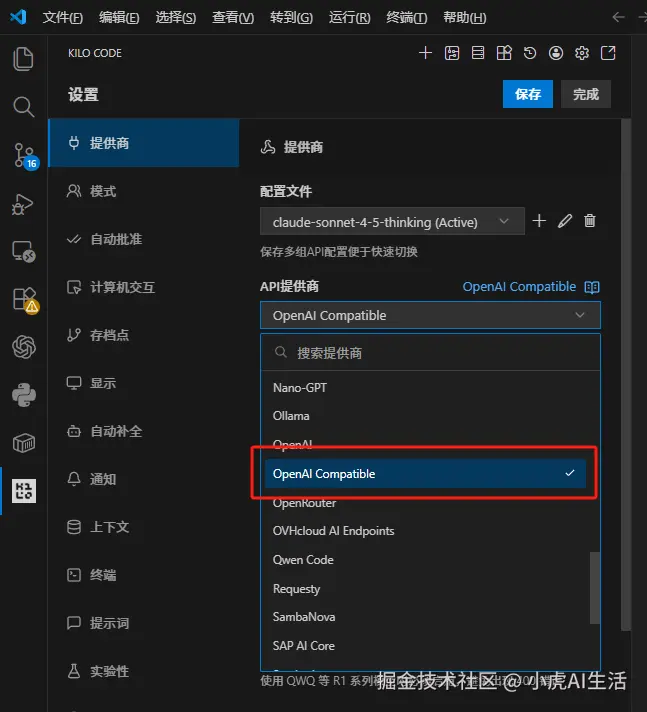Switch to the 存档点 settings tab
This screenshot has width=647, height=712.
143,335
